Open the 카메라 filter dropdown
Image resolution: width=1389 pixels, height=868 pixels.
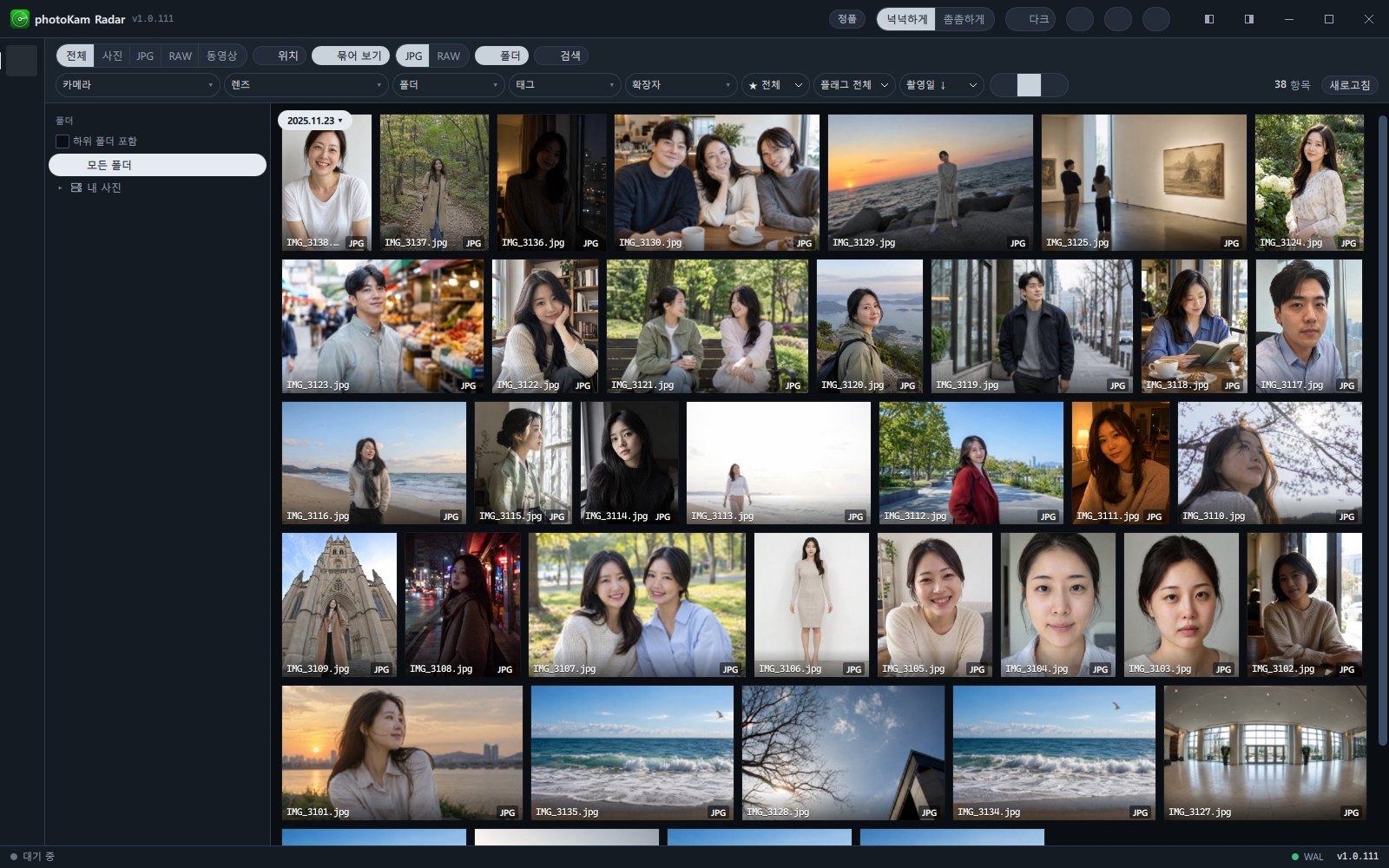coord(138,85)
